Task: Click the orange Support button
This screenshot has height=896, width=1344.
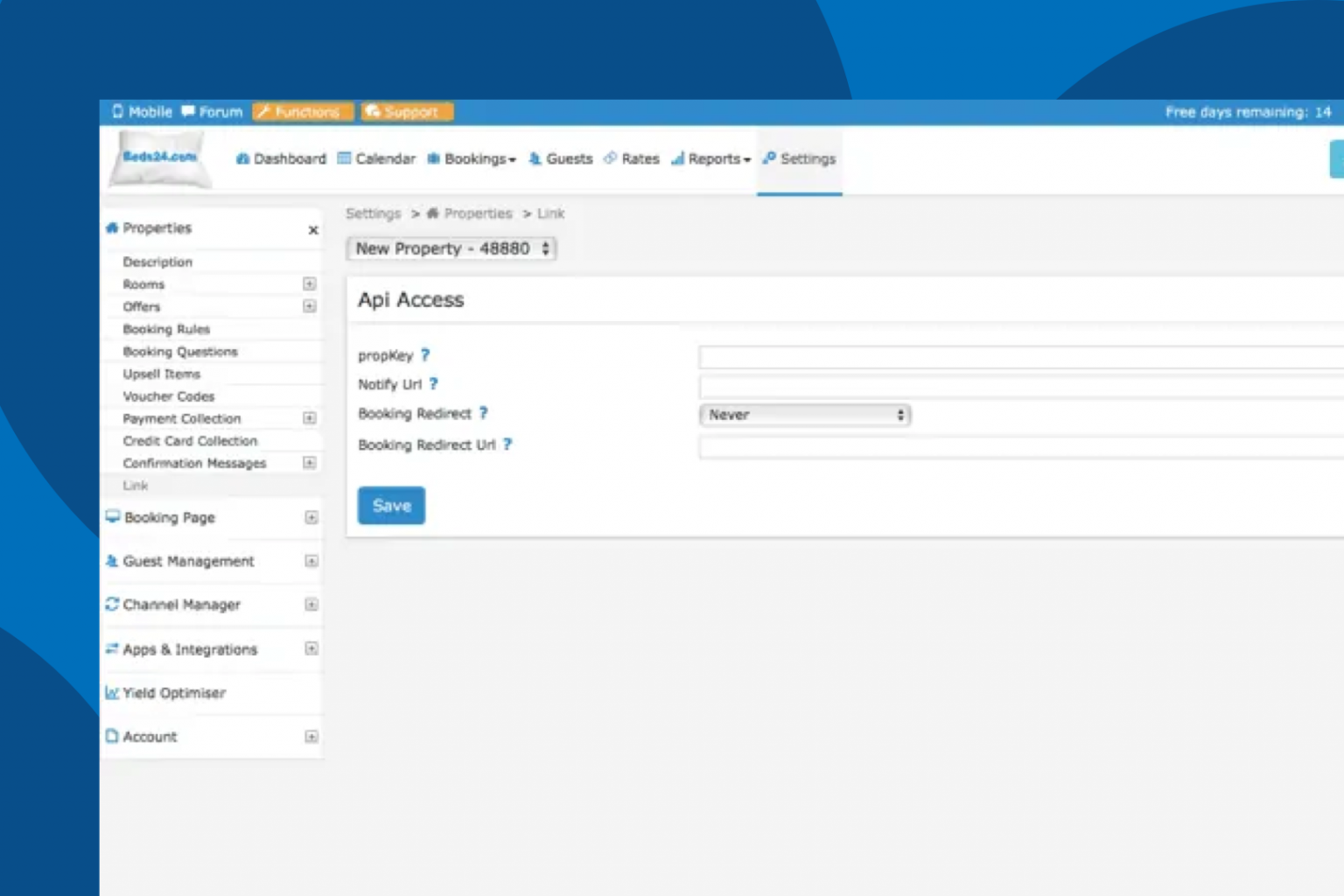Action: (x=407, y=112)
